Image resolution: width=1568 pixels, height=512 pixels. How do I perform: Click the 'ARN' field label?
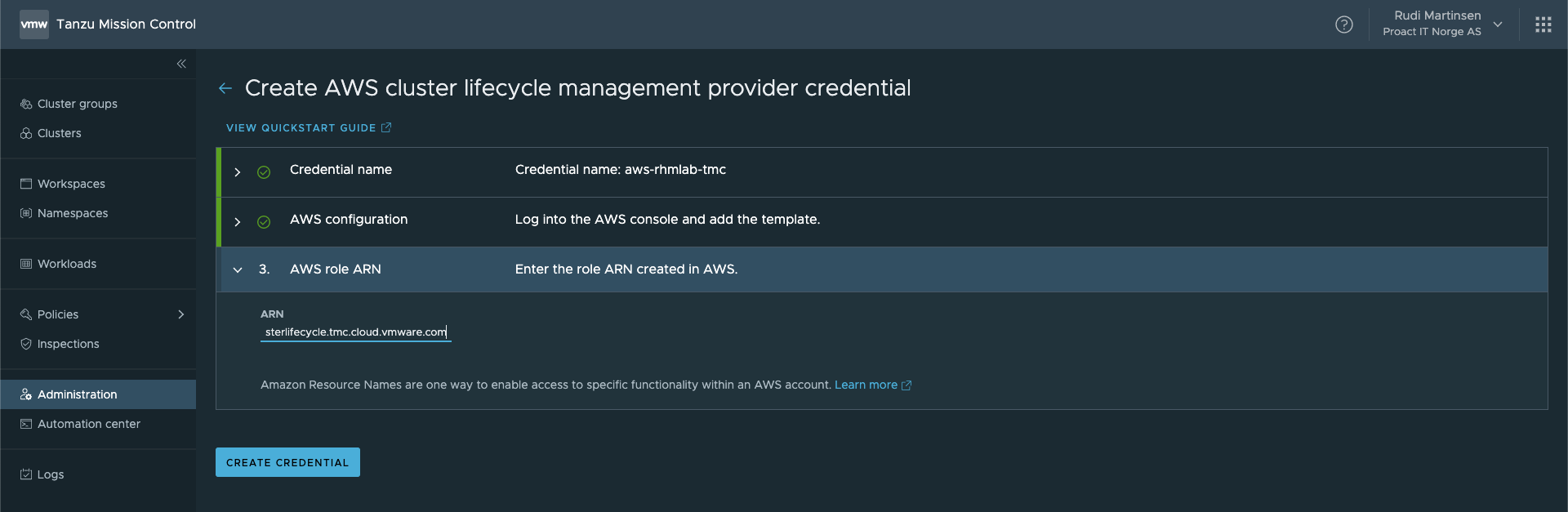click(272, 314)
